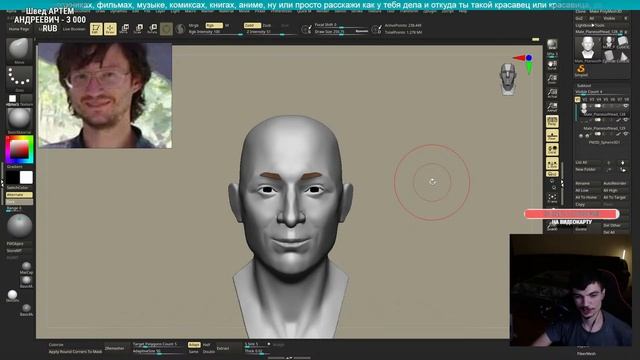Click Make PolyMesh3D button
The image size is (640, 360).
(x=606, y=11)
